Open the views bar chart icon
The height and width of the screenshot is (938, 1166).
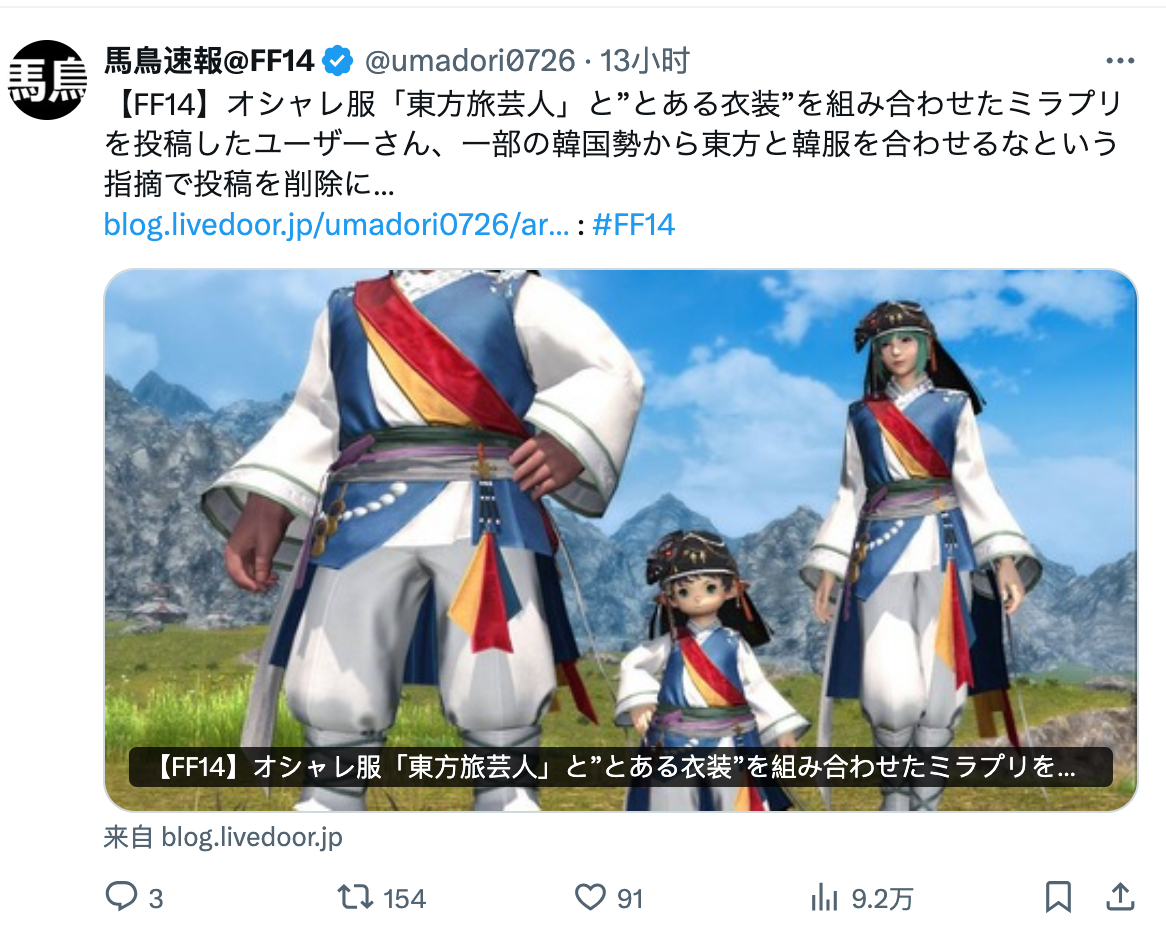tap(824, 897)
